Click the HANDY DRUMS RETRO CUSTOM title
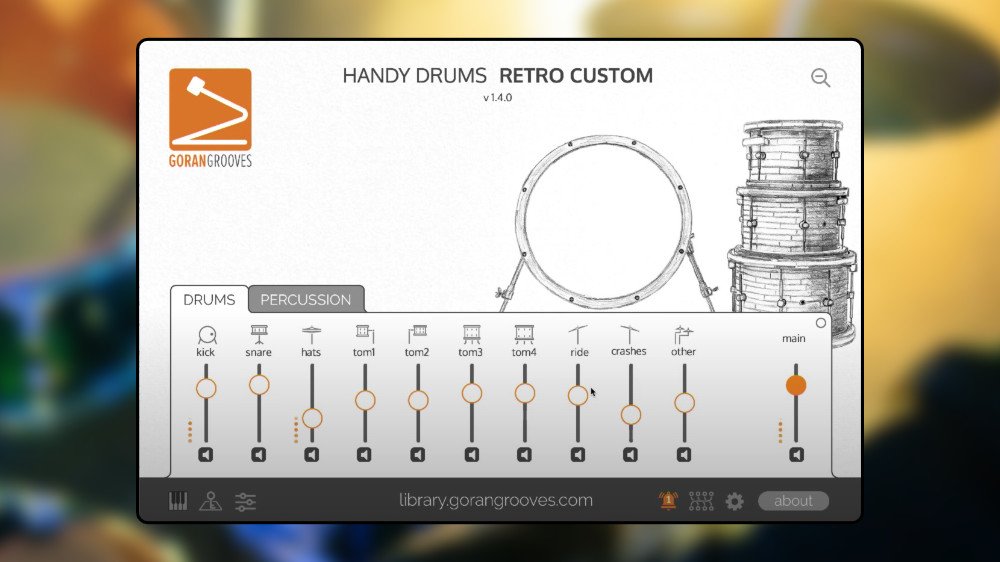Screen dimensions: 1000x562 pos(497,75)
